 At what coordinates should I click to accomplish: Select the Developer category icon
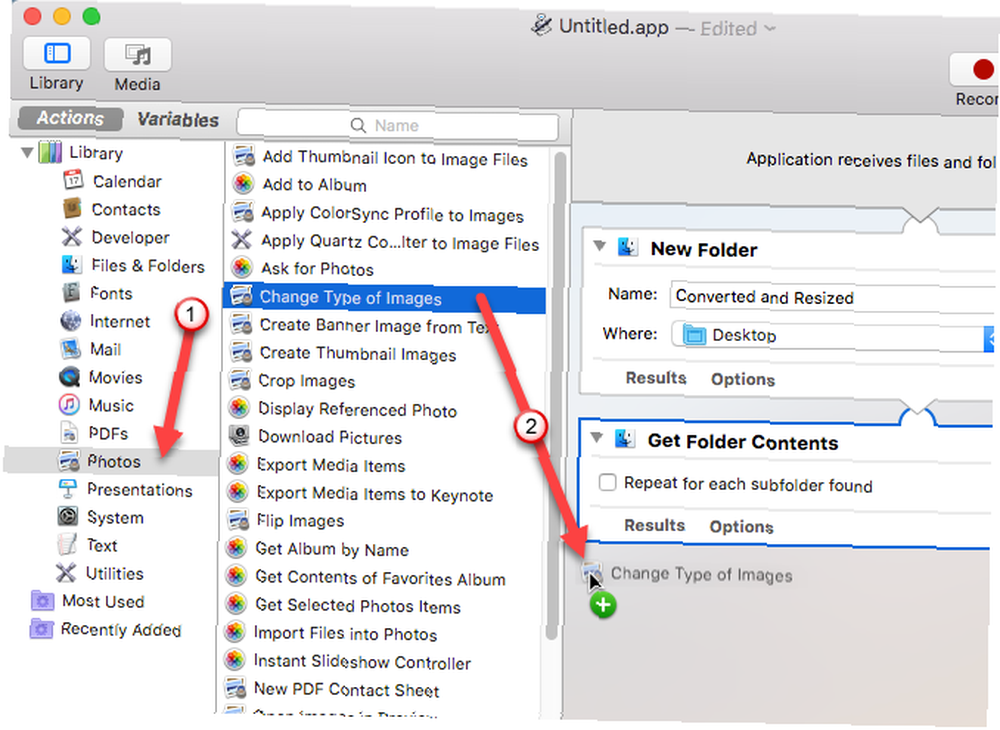pos(71,237)
